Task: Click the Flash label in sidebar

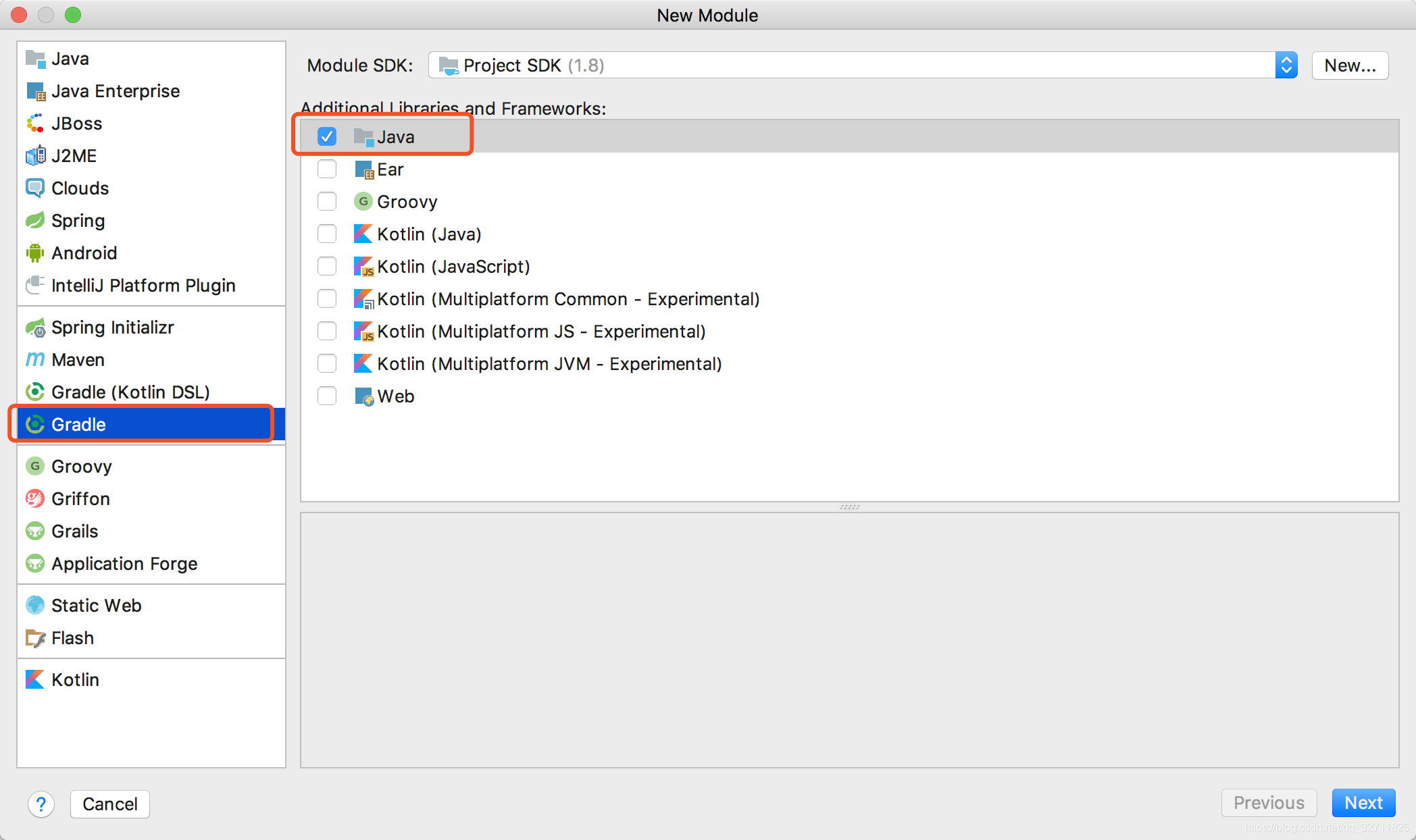Action: click(x=73, y=638)
